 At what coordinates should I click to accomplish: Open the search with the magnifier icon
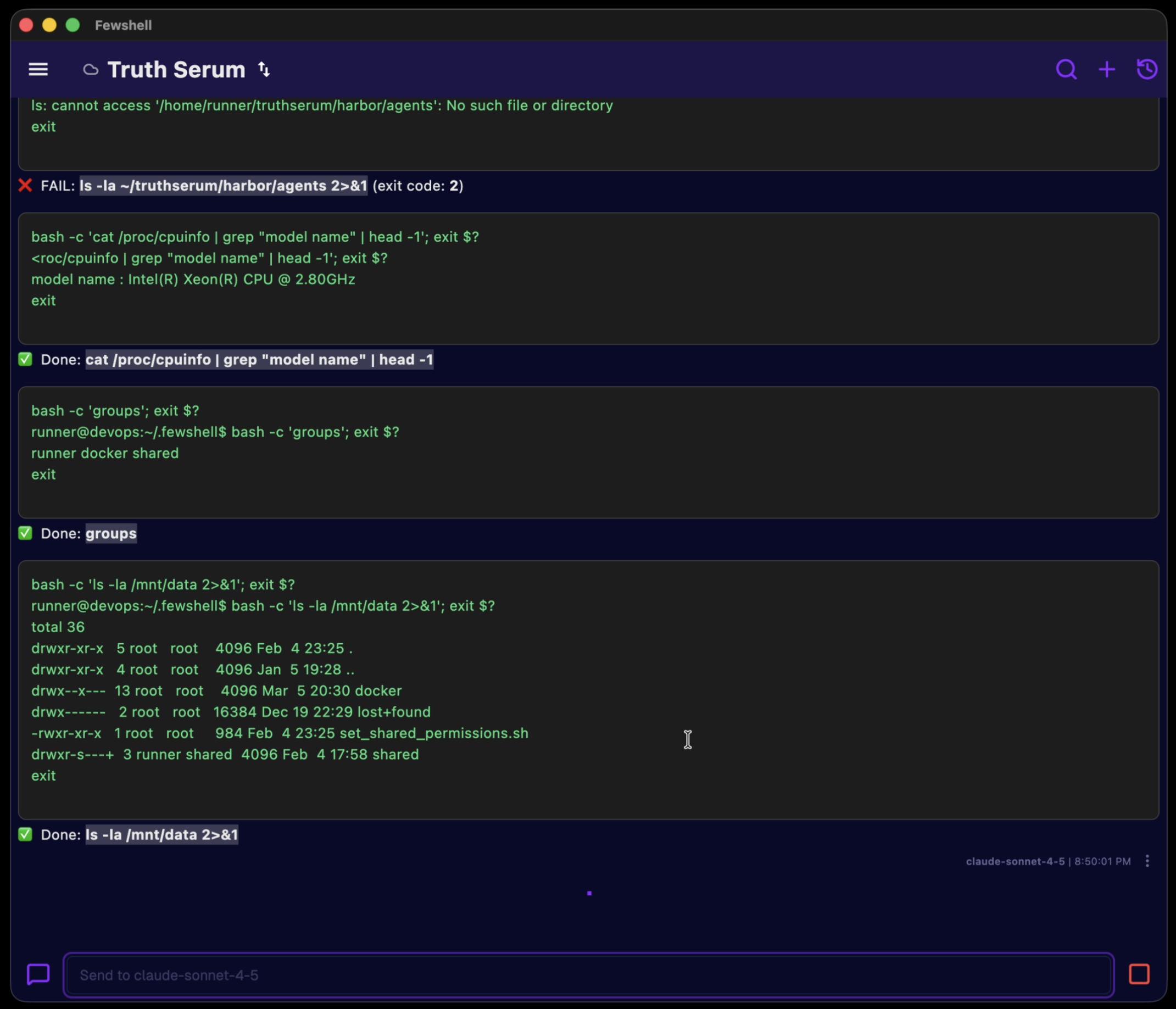[x=1066, y=69]
